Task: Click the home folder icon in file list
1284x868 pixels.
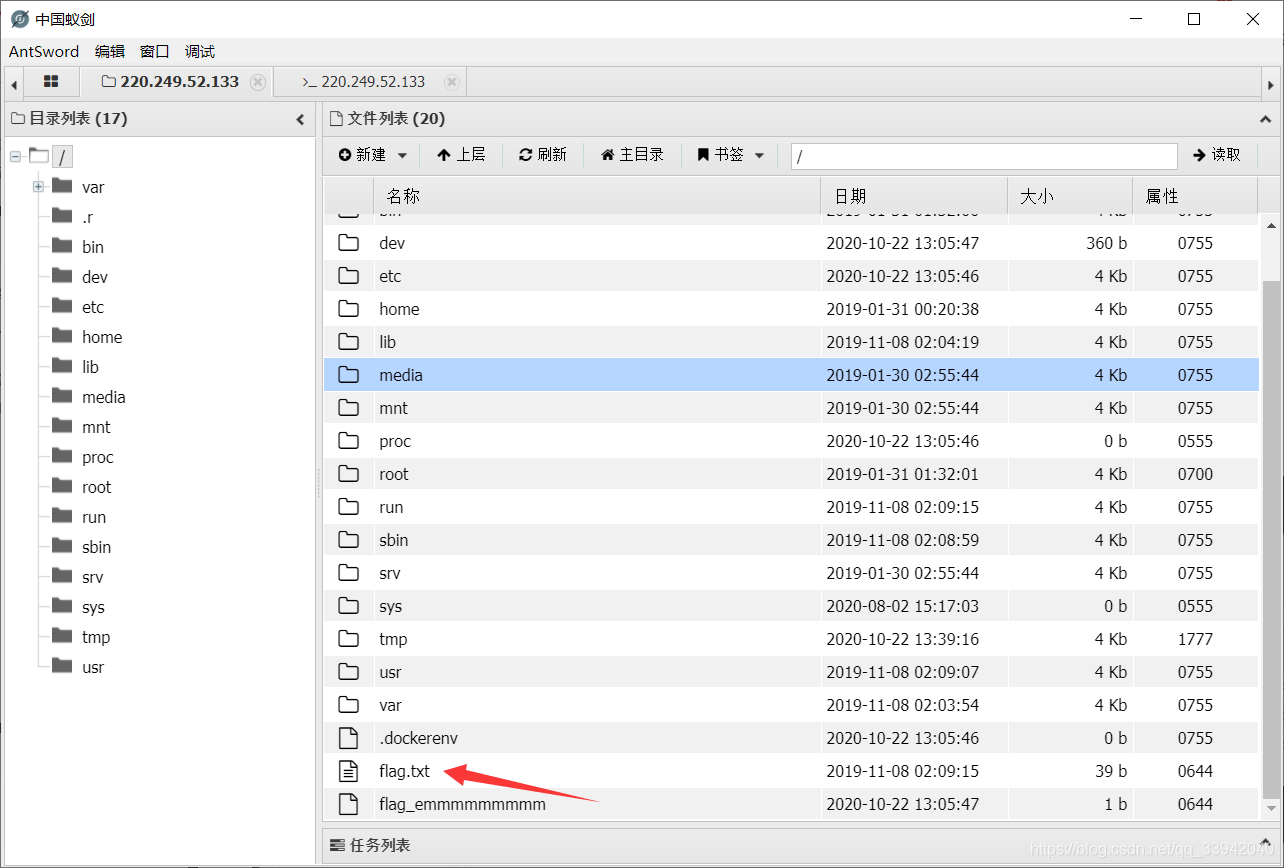Action: (x=348, y=309)
